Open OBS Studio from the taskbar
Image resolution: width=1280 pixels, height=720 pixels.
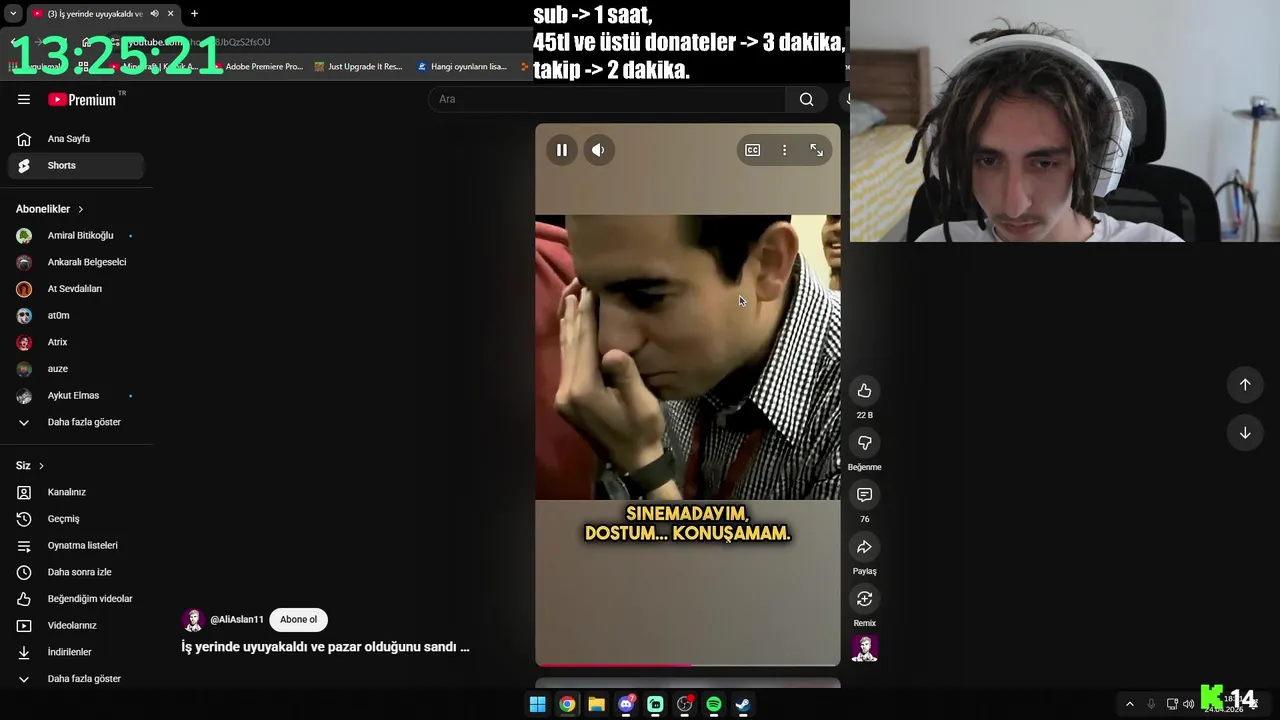click(684, 704)
